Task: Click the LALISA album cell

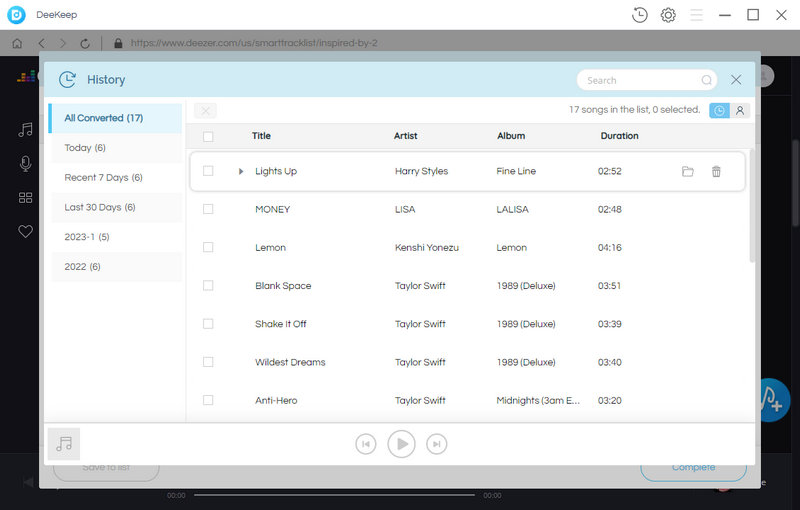Action: pos(512,210)
